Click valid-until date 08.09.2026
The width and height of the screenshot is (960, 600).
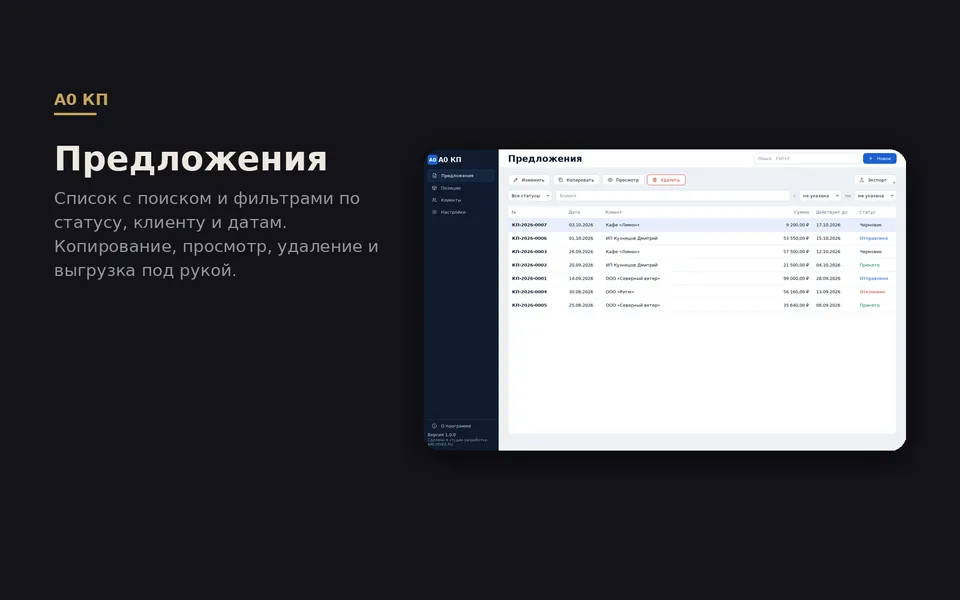[828, 305]
